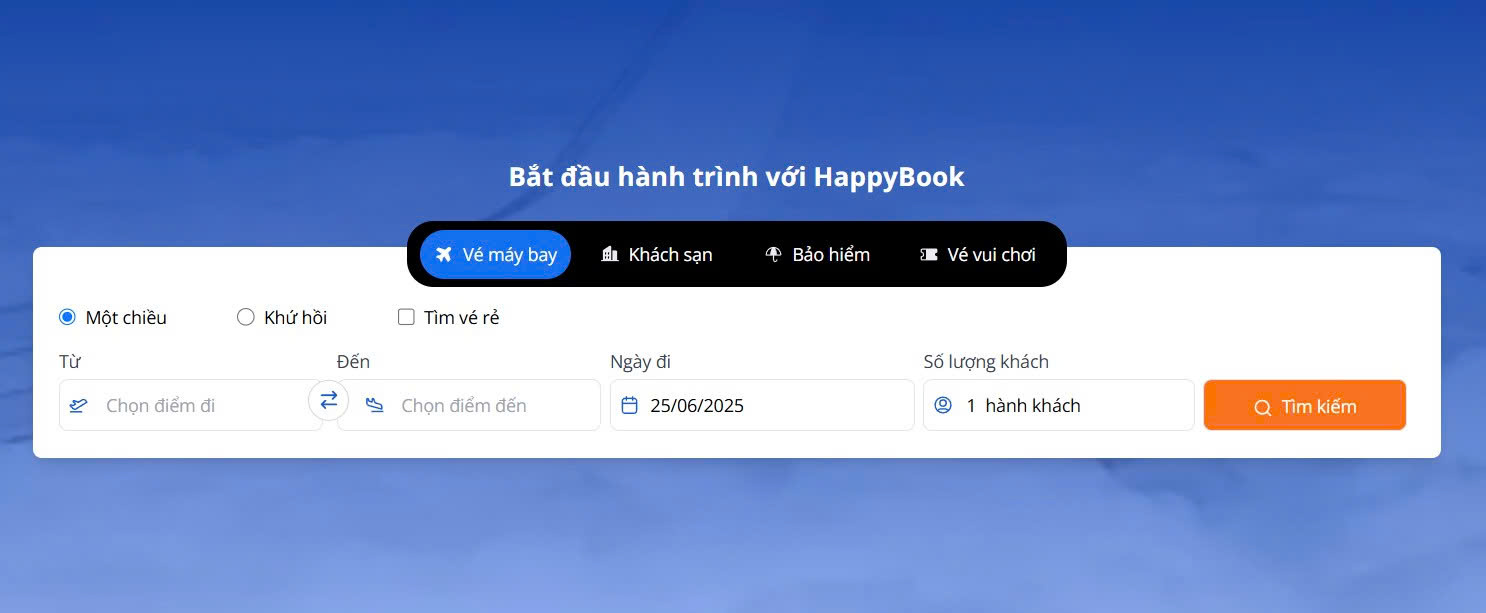Image resolution: width=1486 pixels, height=613 pixels.
Task: Enable the Tìm vé rẻ checkbox
Action: [x=406, y=317]
